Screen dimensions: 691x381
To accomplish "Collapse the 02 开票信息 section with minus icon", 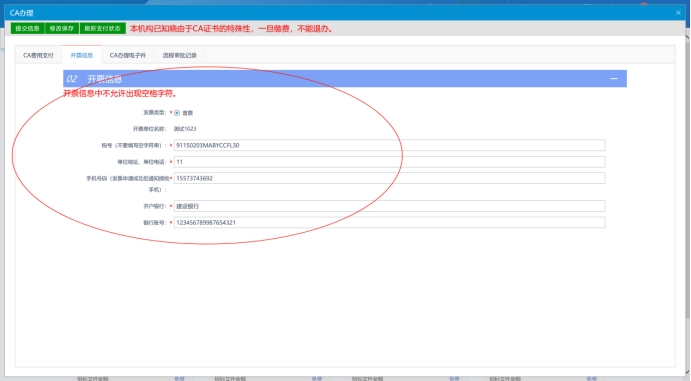I will tap(613, 78).
